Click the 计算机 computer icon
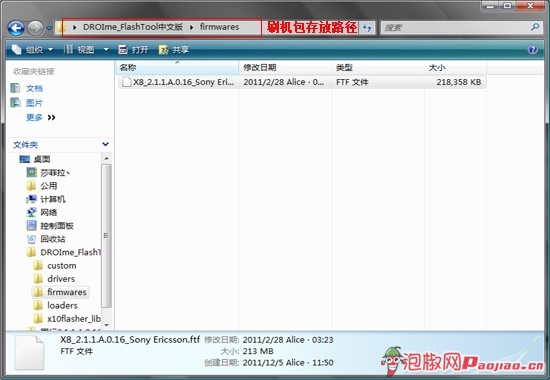Screen dimensions: 550x380 coord(32,199)
